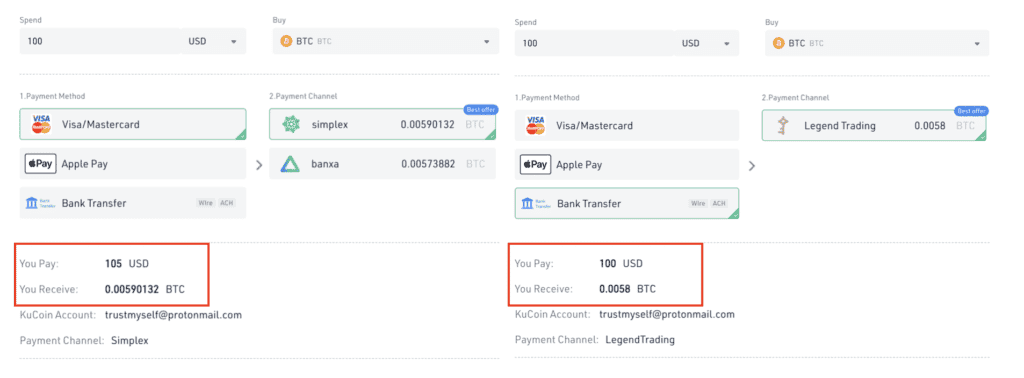Select Apple Pay payment method in right panel
Image resolution: width=1024 pixels, height=378 pixels.
point(627,165)
